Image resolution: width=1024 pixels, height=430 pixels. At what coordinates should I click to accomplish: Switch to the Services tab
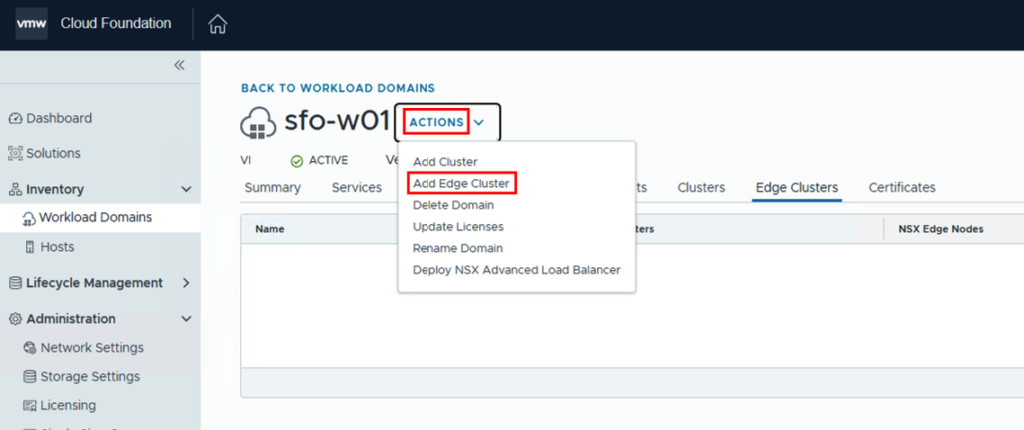pos(357,188)
